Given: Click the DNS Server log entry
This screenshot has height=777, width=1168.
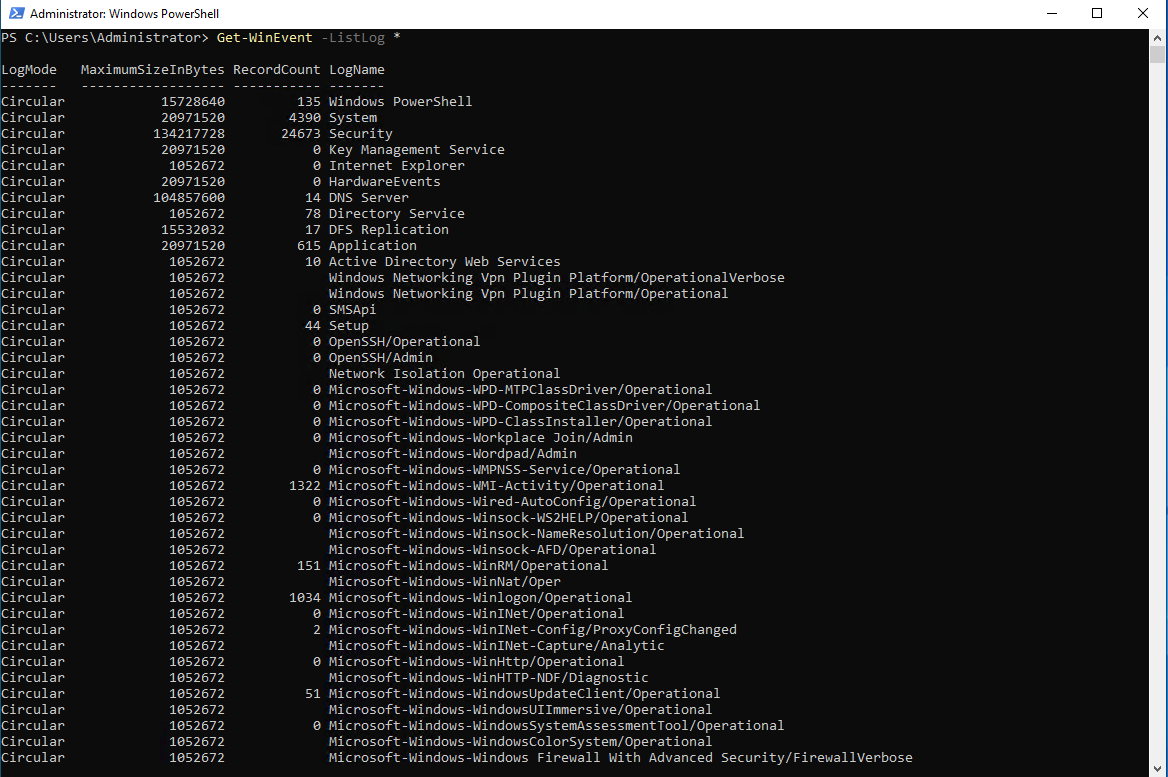Looking at the screenshot, I should click(368, 198).
